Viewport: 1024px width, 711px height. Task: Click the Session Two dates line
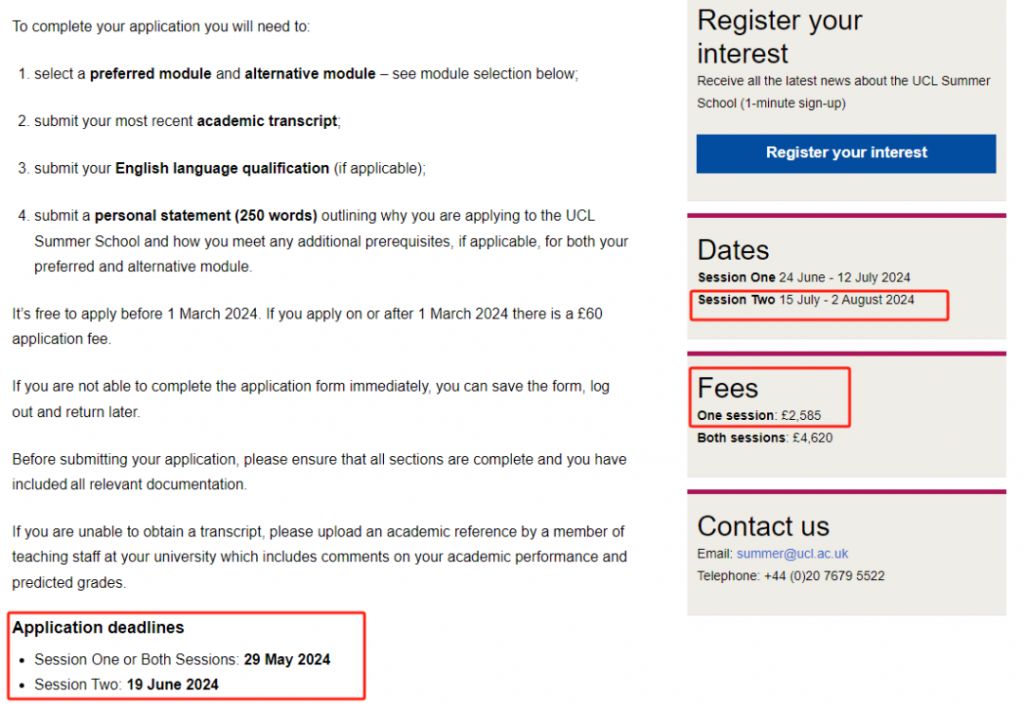pos(805,300)
